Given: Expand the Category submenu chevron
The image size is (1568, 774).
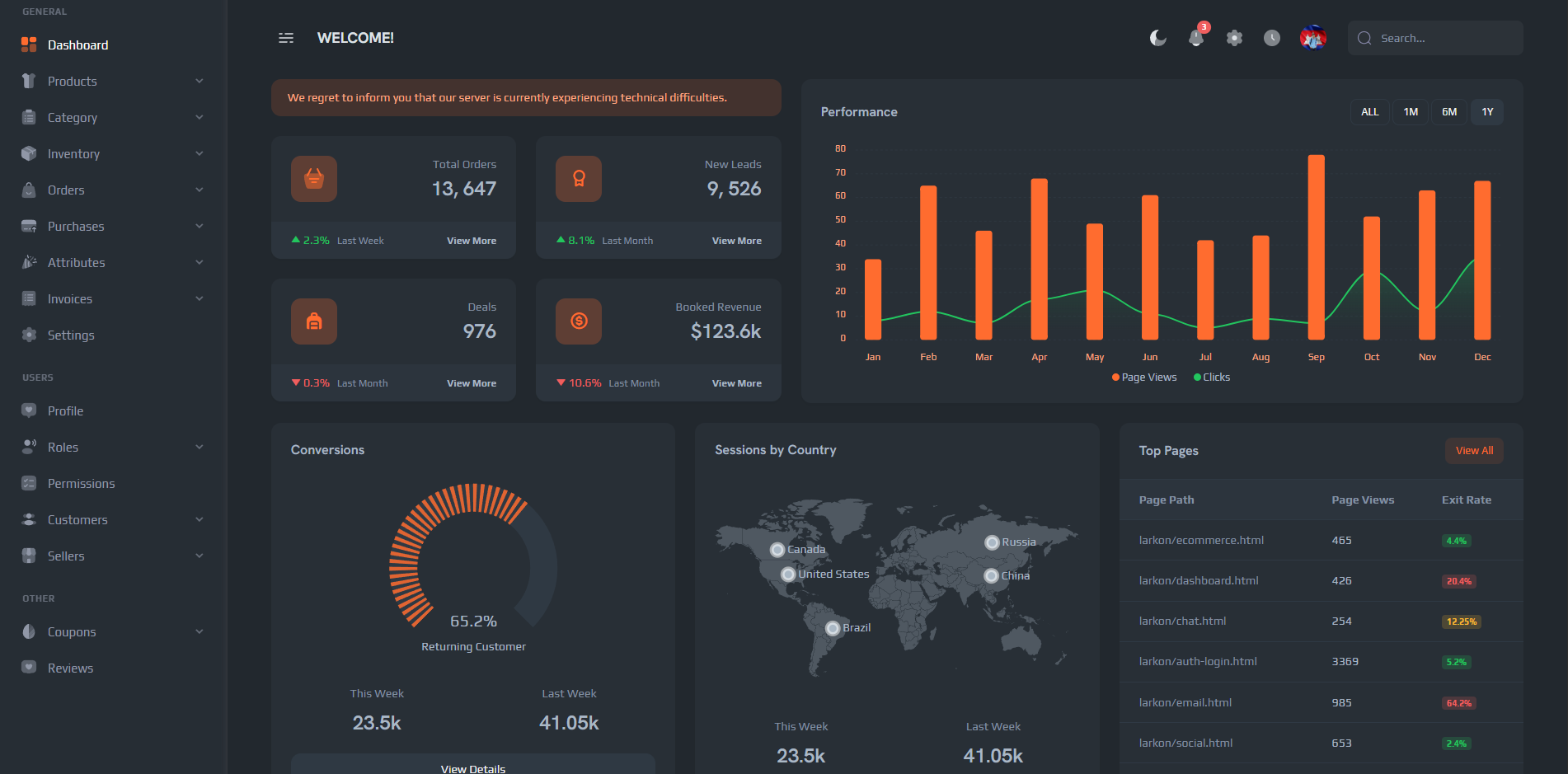Looking at the screenshot, I should (200, 117).
